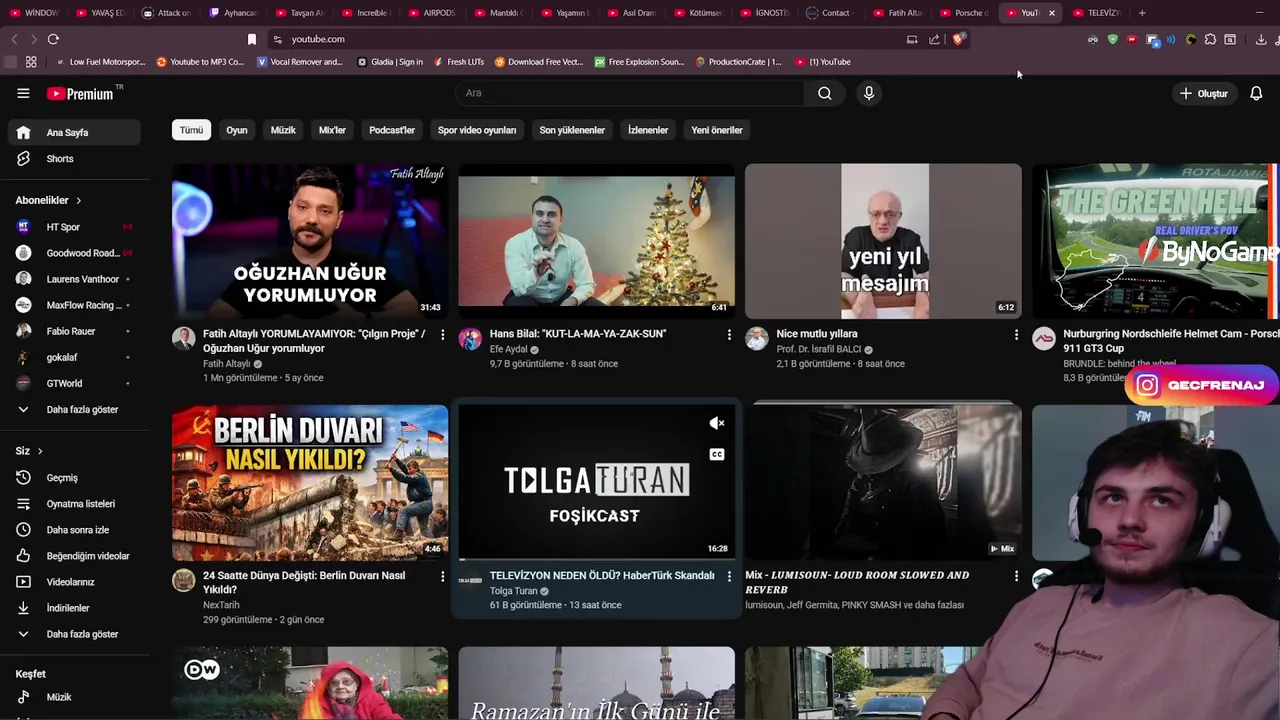Expand the Siz section chevron
Viewport: 1280px width, 720px height.
coord(40,451)
